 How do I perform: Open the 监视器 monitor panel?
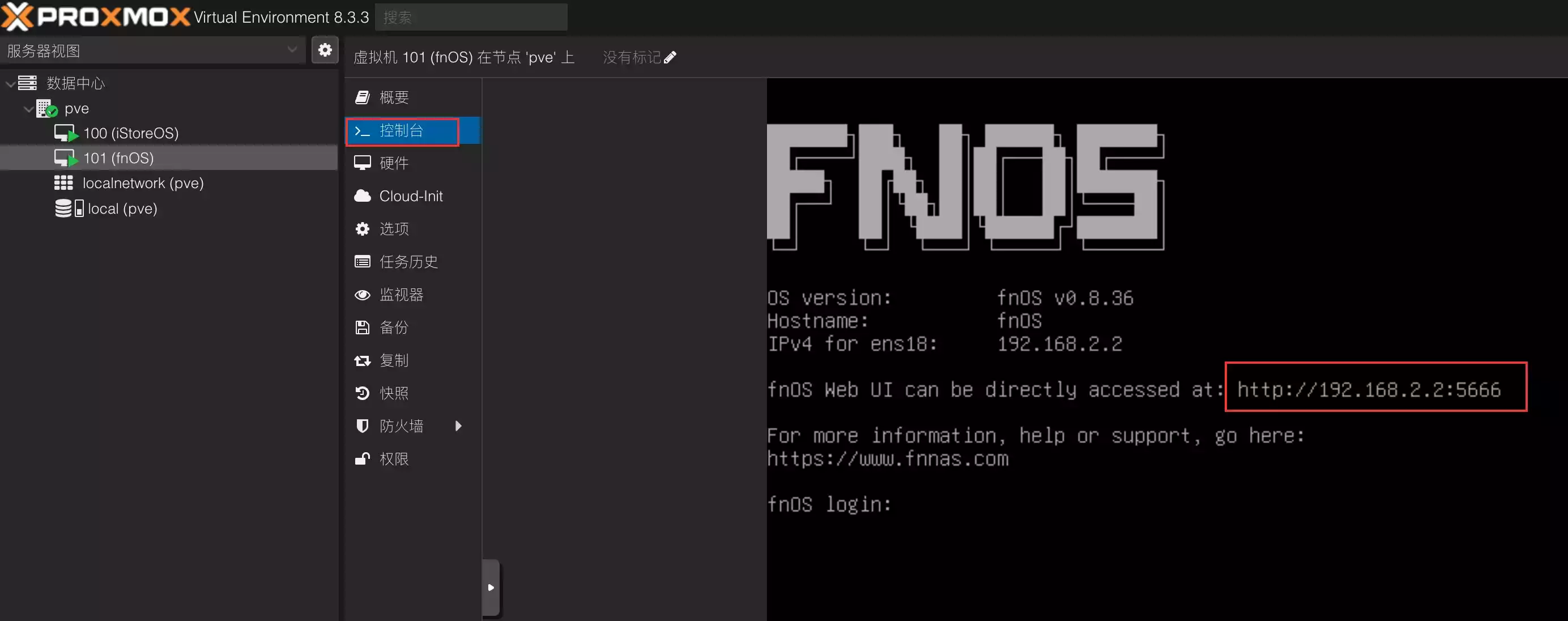(x=400, y=295)
